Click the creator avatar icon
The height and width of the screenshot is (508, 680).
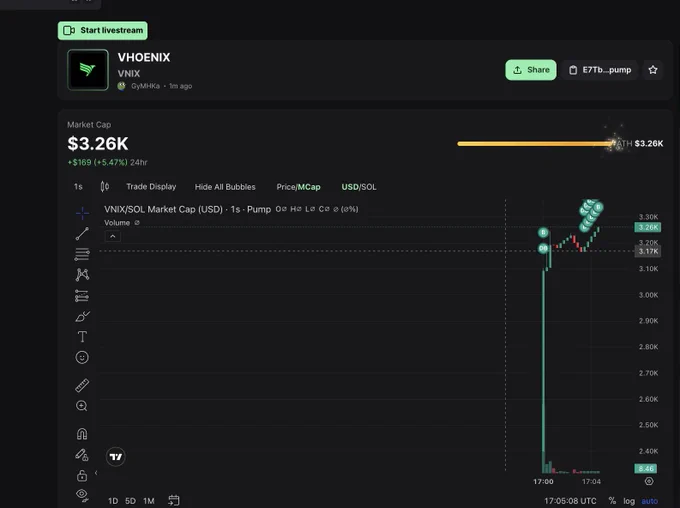[121, 86]
